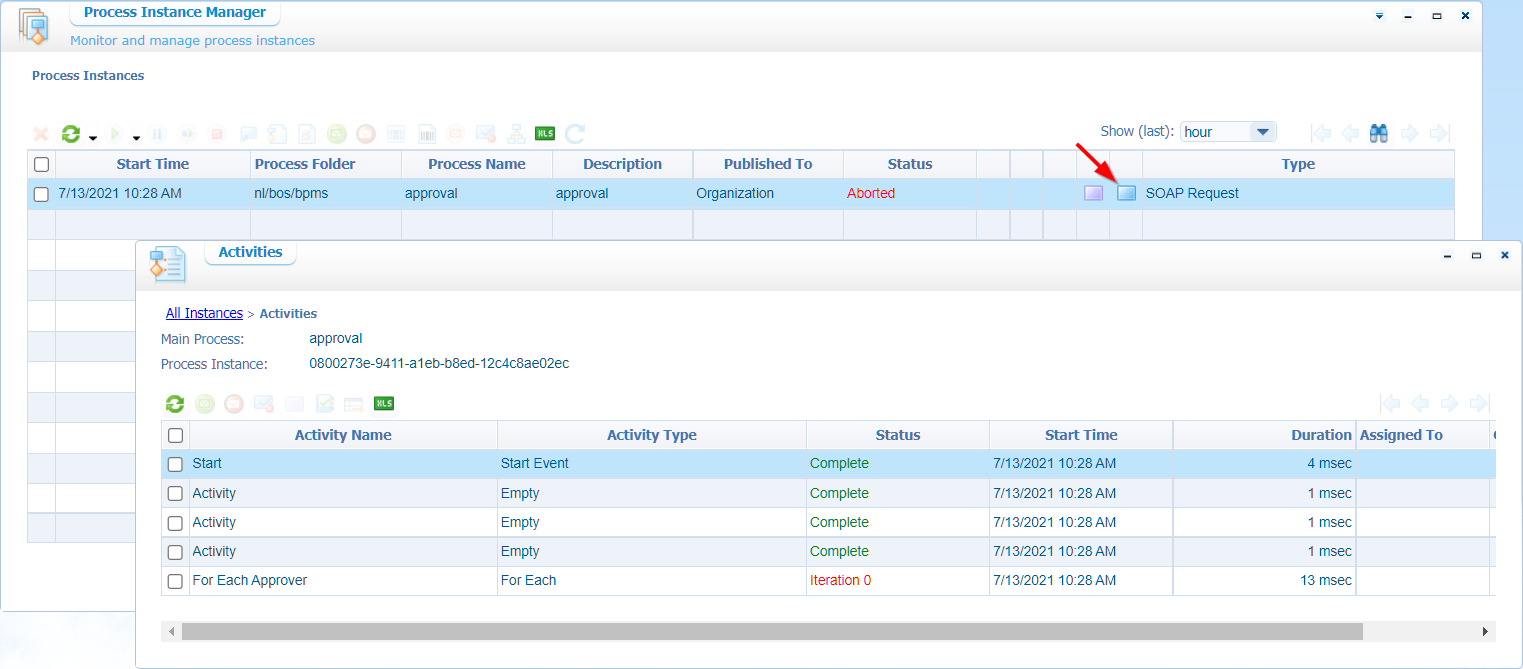Select the For Each Approver checkbox
The image size is (1523, 669).
(x=175, y=581)
